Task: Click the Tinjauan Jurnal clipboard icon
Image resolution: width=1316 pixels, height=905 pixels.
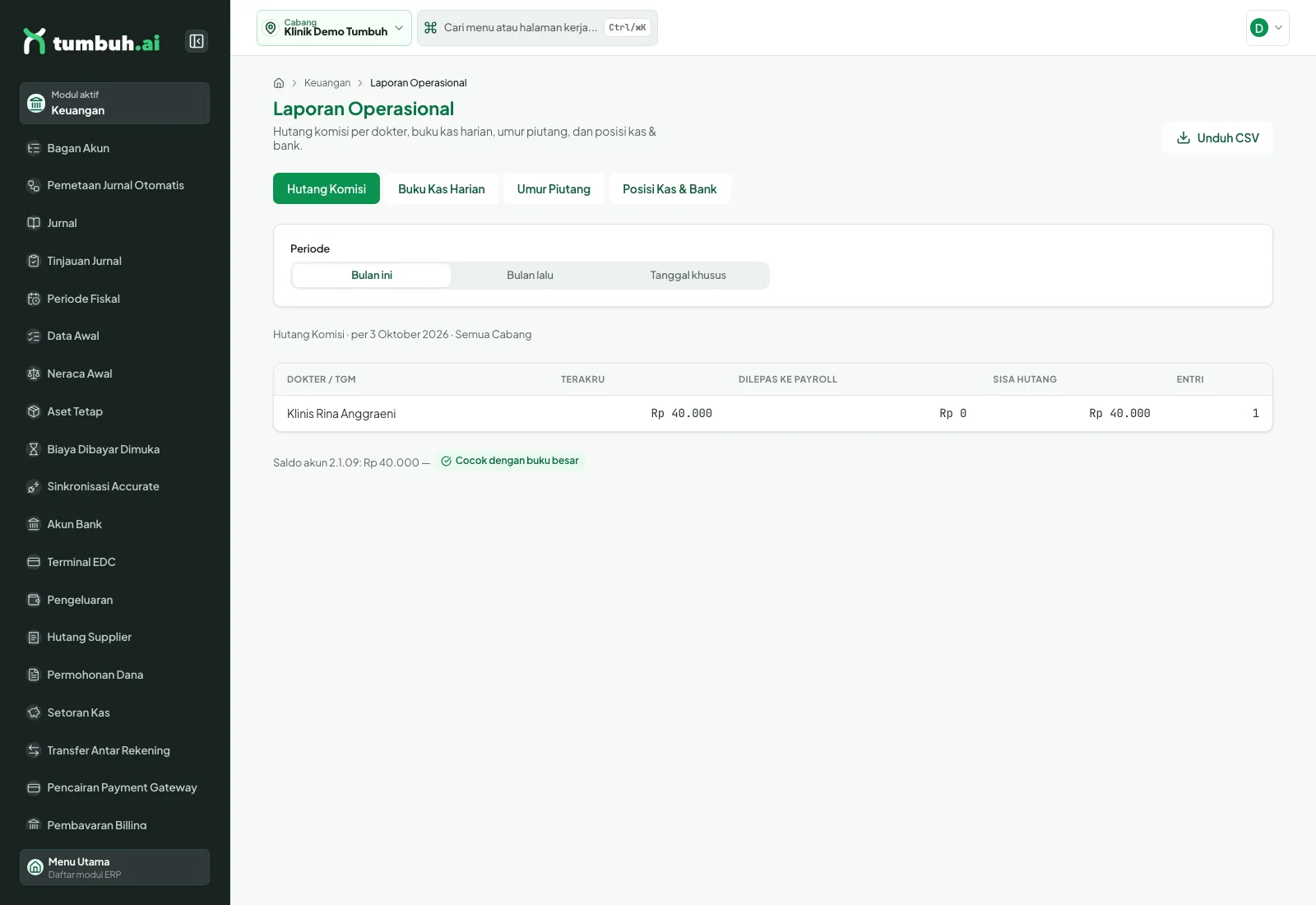Action: point(34,261)
